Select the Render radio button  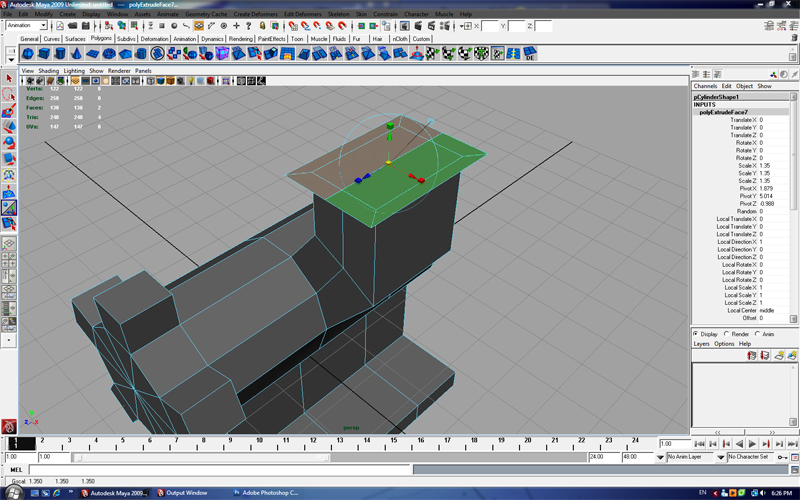[727, 334]
